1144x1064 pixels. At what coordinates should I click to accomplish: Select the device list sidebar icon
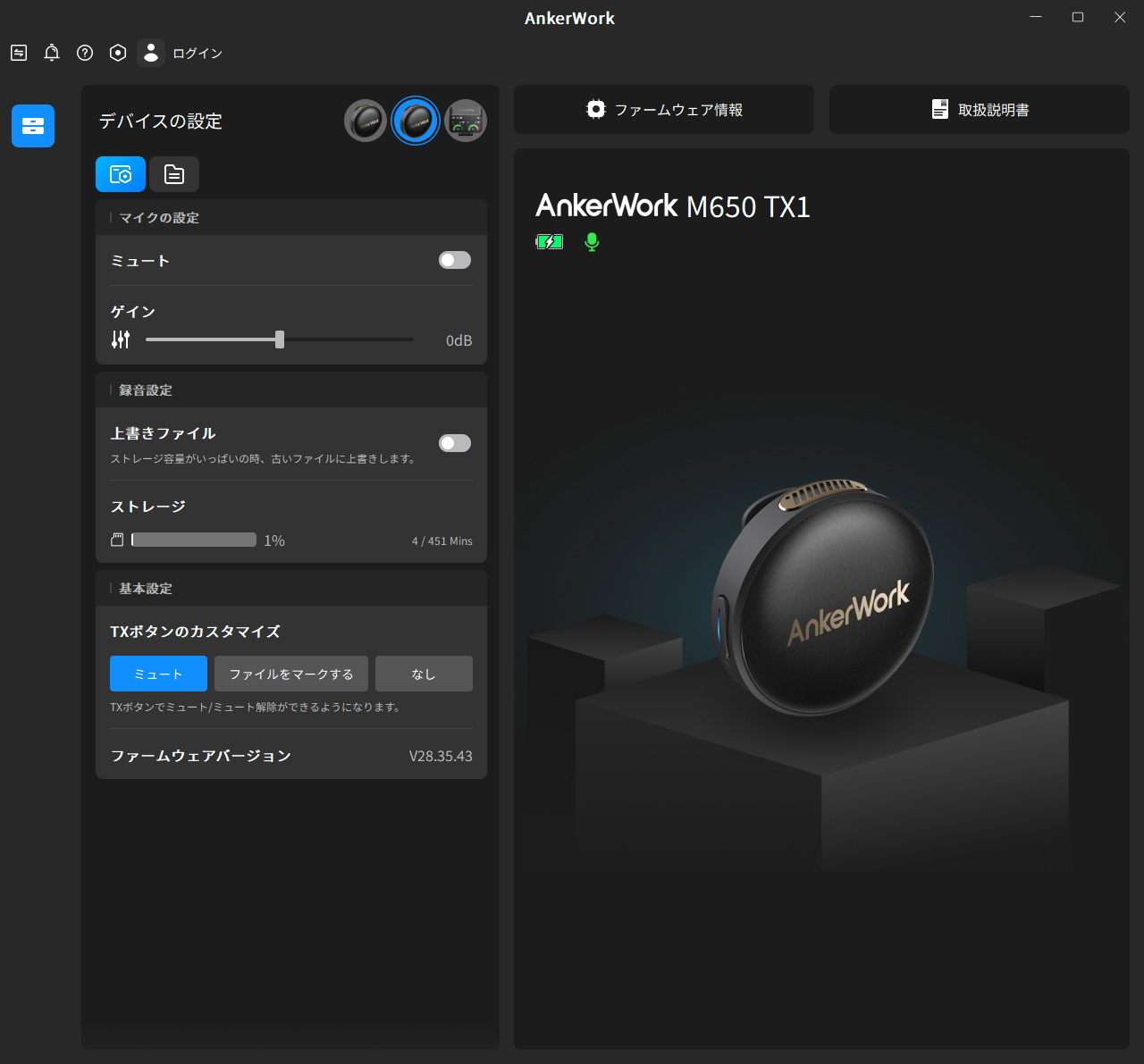[33, 126]
